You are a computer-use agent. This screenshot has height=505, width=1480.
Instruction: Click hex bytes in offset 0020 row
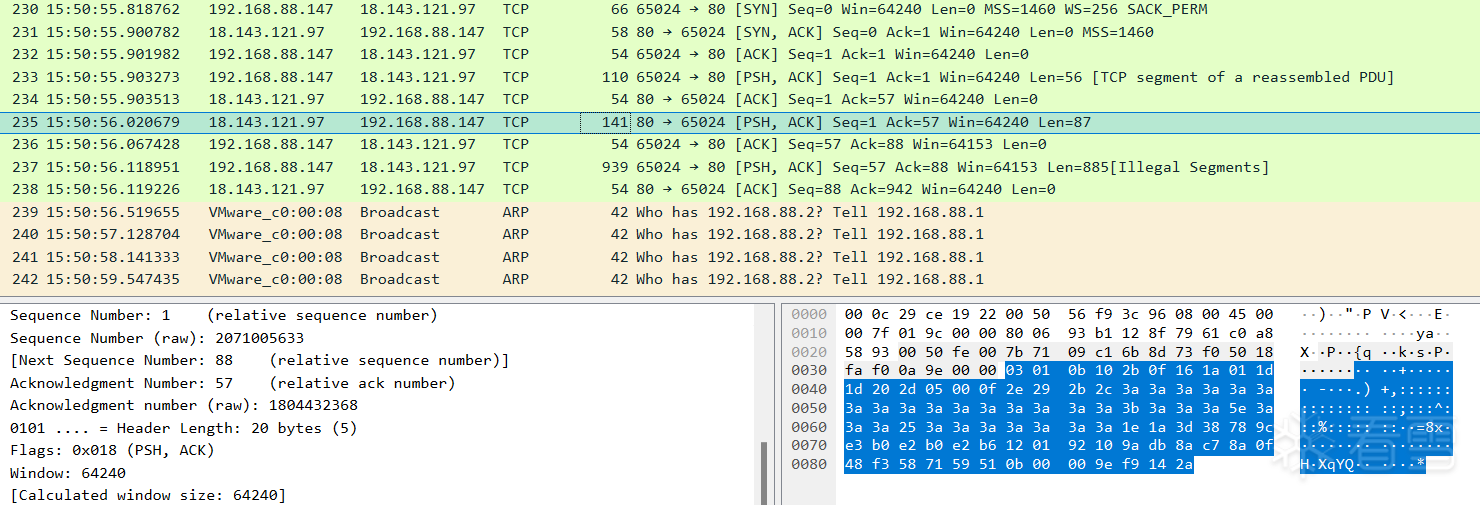[x=1059, y=352]
